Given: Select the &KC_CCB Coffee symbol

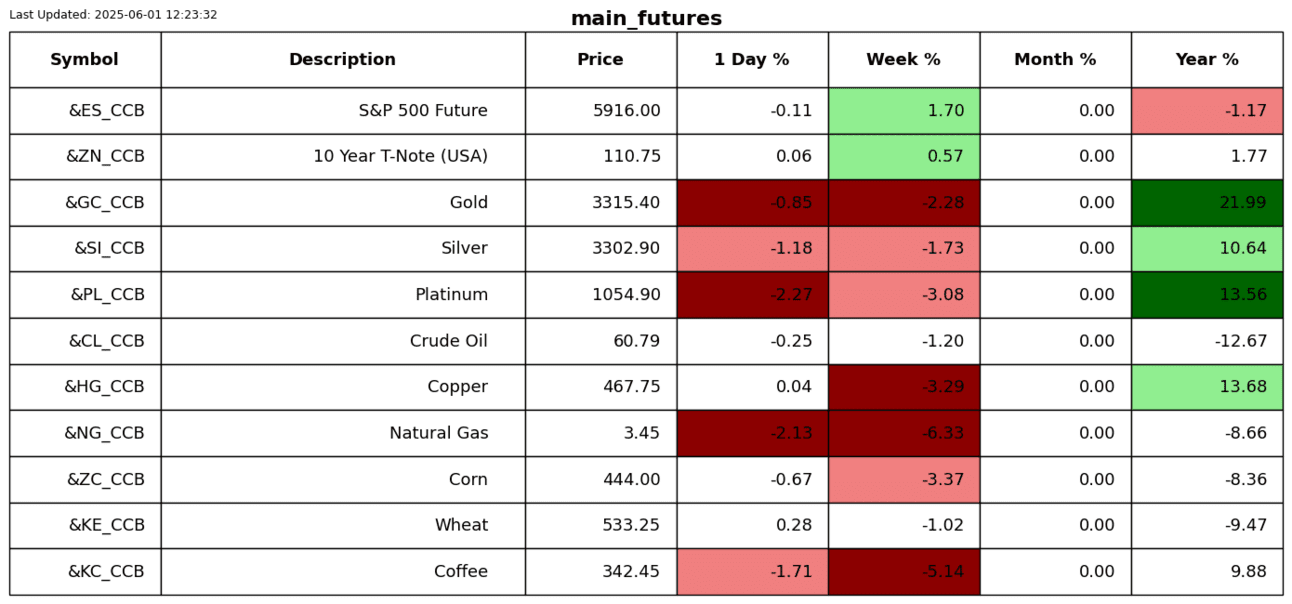Looking at the screenshot, I should (106, 572).
